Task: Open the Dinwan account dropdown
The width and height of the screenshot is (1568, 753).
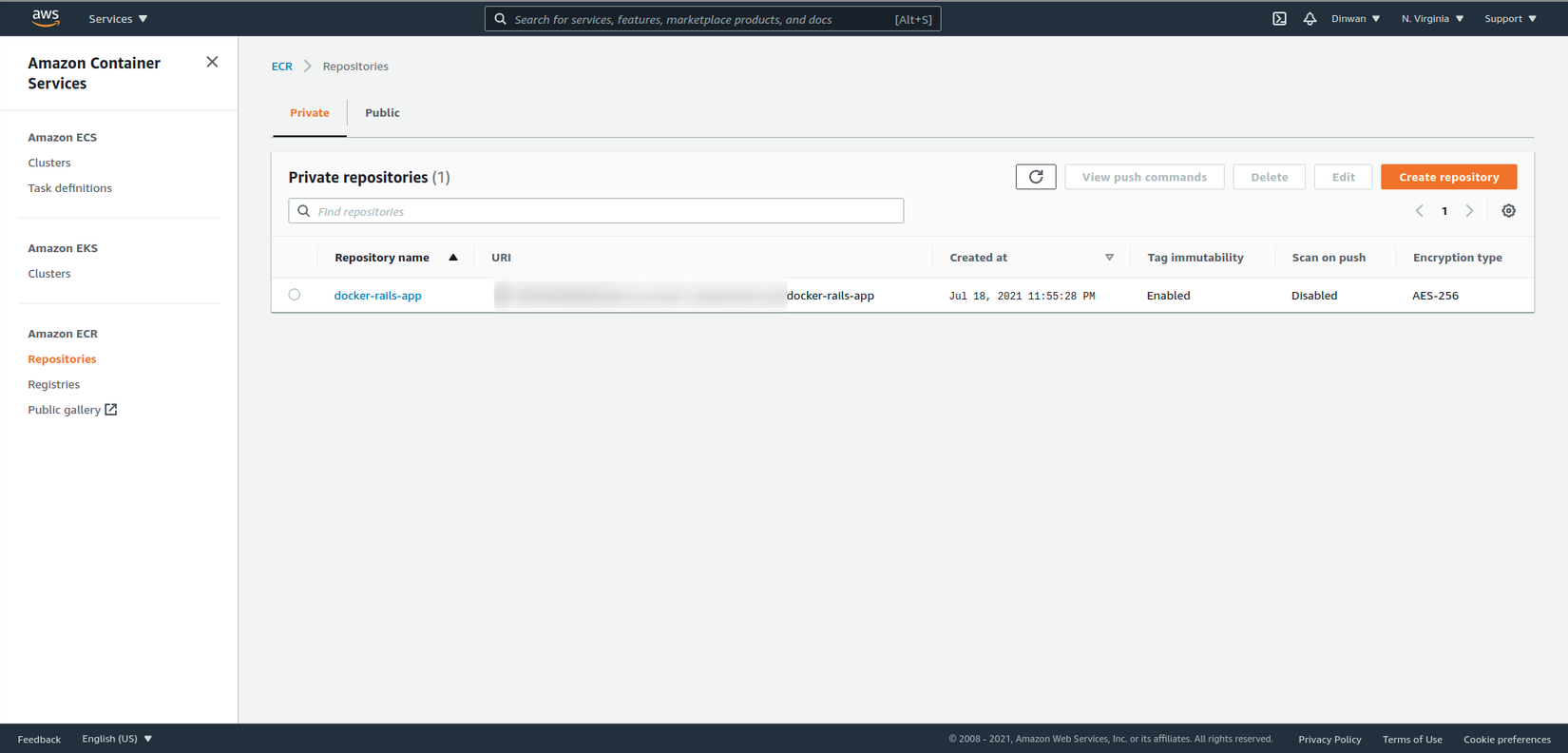Action: coord(1355,19)
